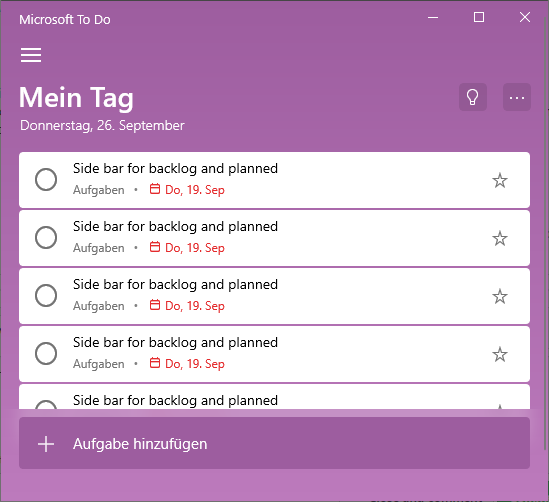Click the Aufgabe hinzufügen input field

pos(274,443)
